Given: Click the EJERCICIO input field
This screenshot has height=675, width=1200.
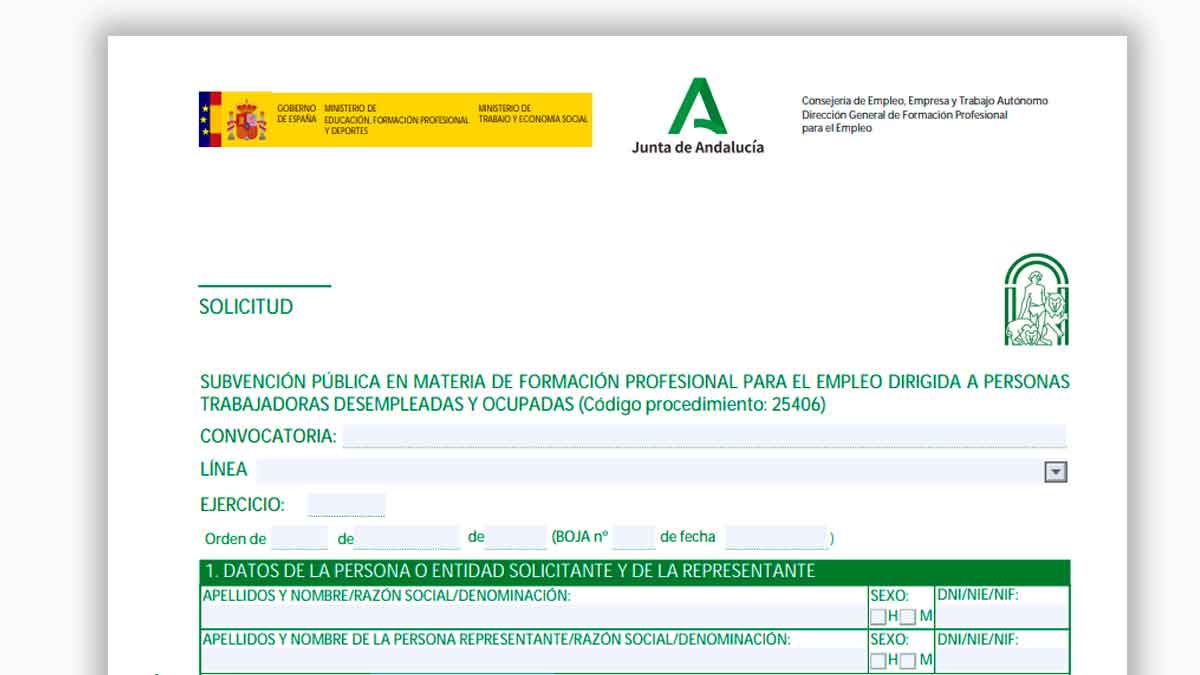Looking at the screenshot, I should tap(345, 503).
